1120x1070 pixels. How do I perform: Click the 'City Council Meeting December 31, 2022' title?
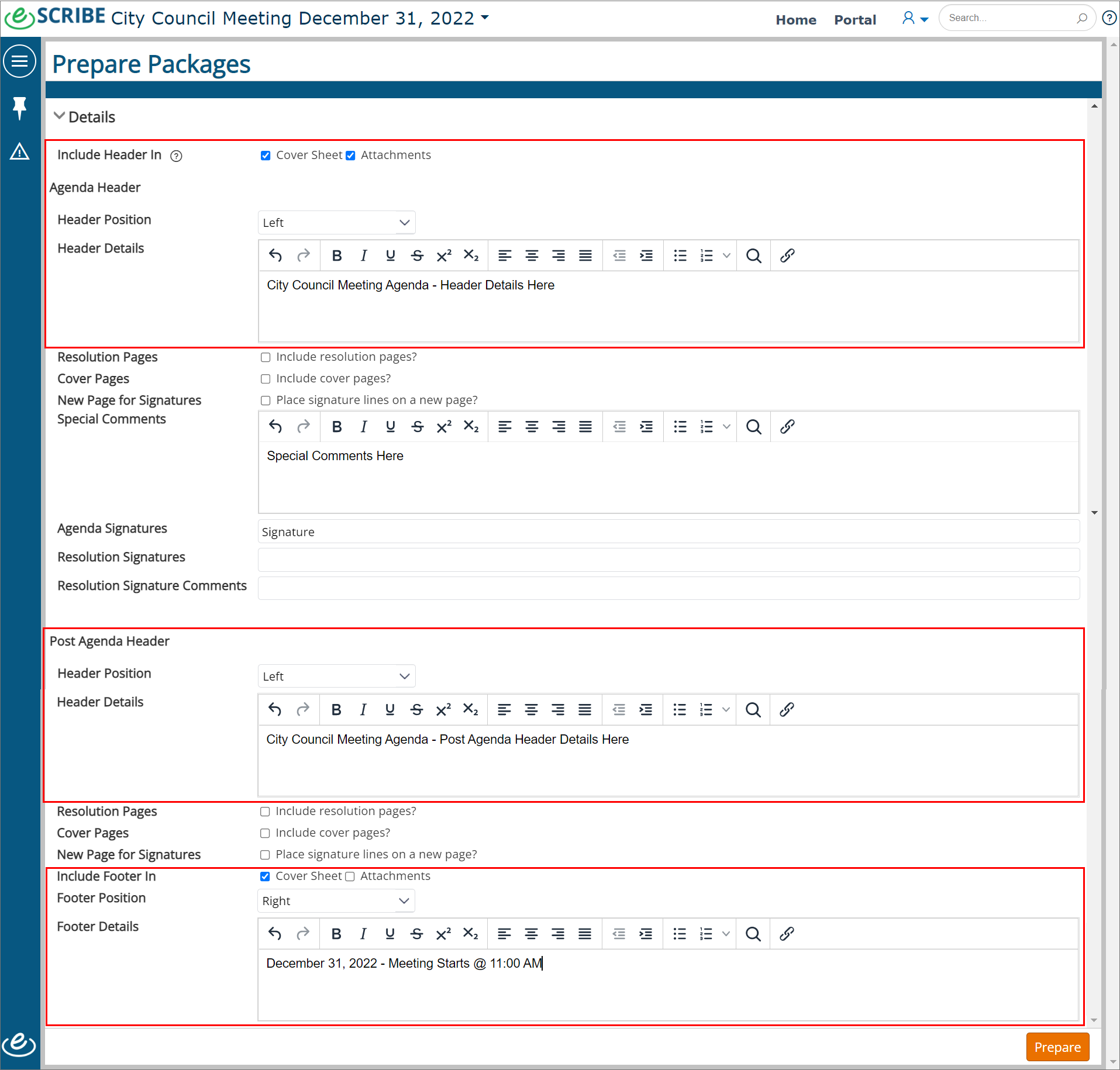point(292,18)
